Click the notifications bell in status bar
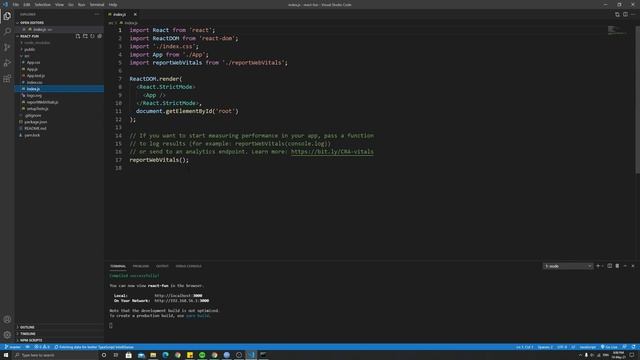 tap(633, 347)
